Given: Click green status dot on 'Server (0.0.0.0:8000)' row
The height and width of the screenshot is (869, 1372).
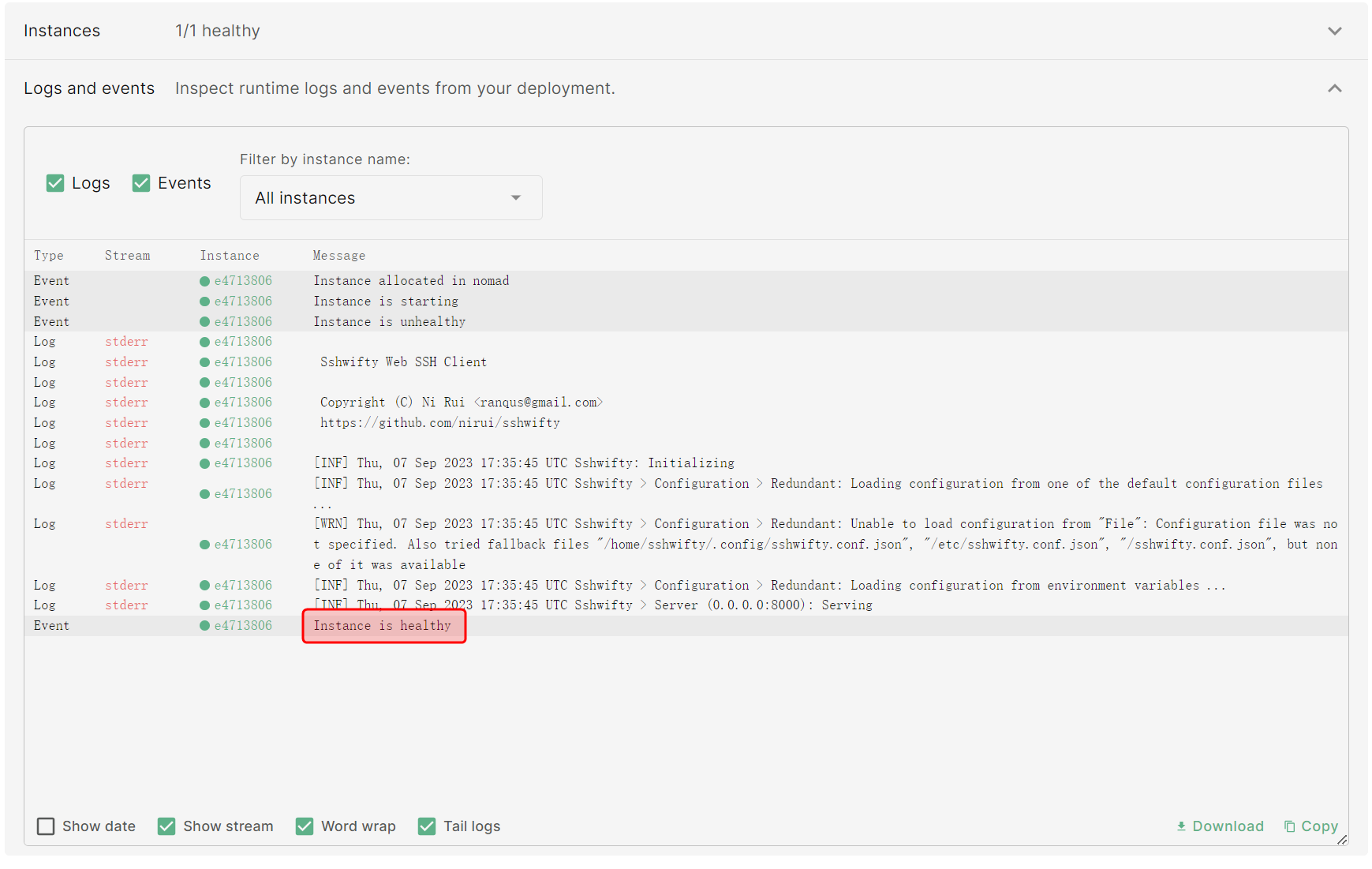Looking at the screenshot, I should point(204,605).
